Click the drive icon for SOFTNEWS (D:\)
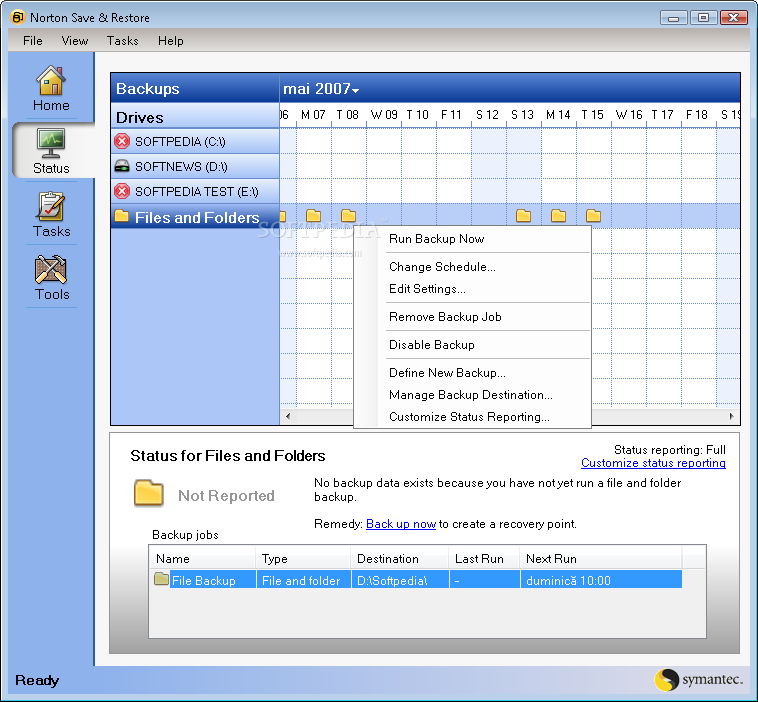This screenshot has width=758, height=702. (122, 167)
